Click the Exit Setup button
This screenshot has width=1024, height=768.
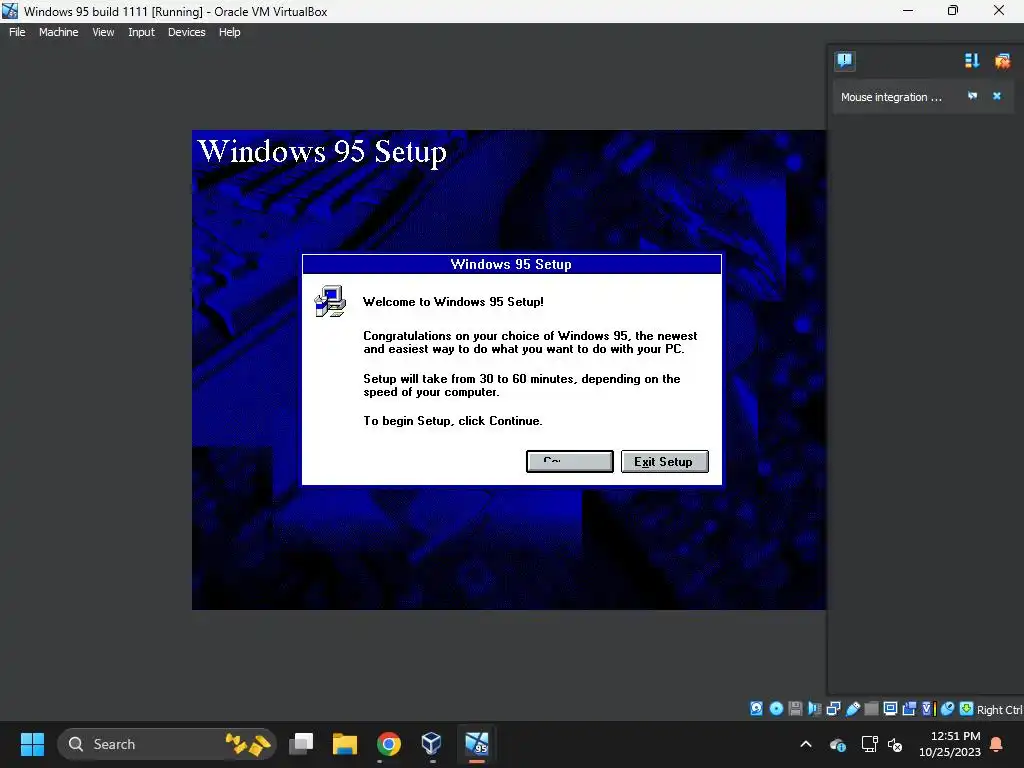(x=664, y=461)
